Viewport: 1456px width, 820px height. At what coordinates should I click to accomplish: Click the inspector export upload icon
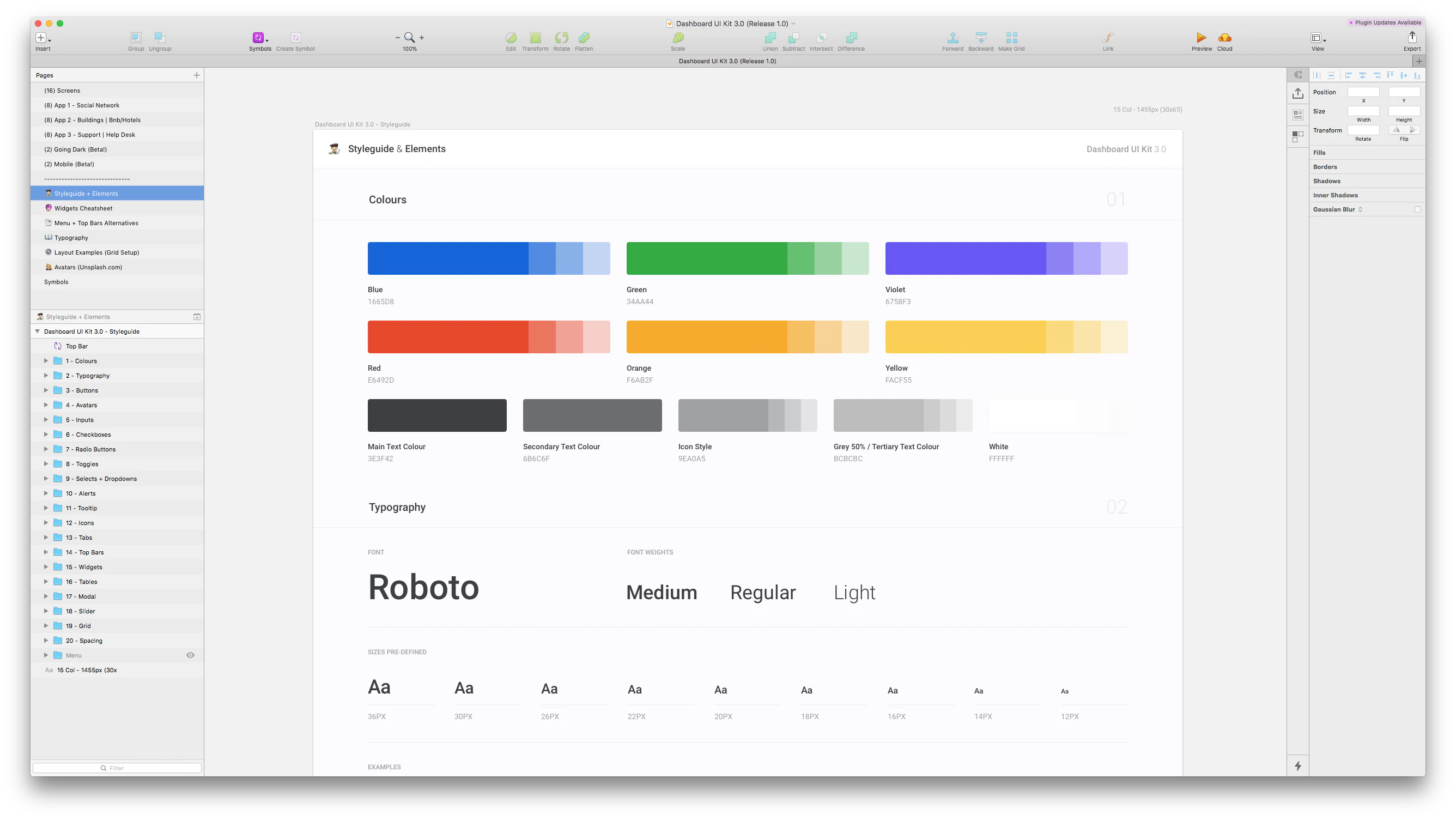[1298, 93]
